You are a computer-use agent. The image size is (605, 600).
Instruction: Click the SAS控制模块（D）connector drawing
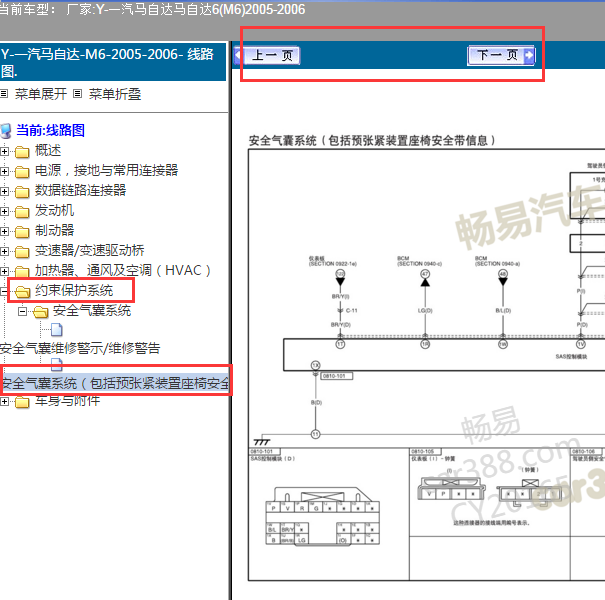(x=323, y=516)
